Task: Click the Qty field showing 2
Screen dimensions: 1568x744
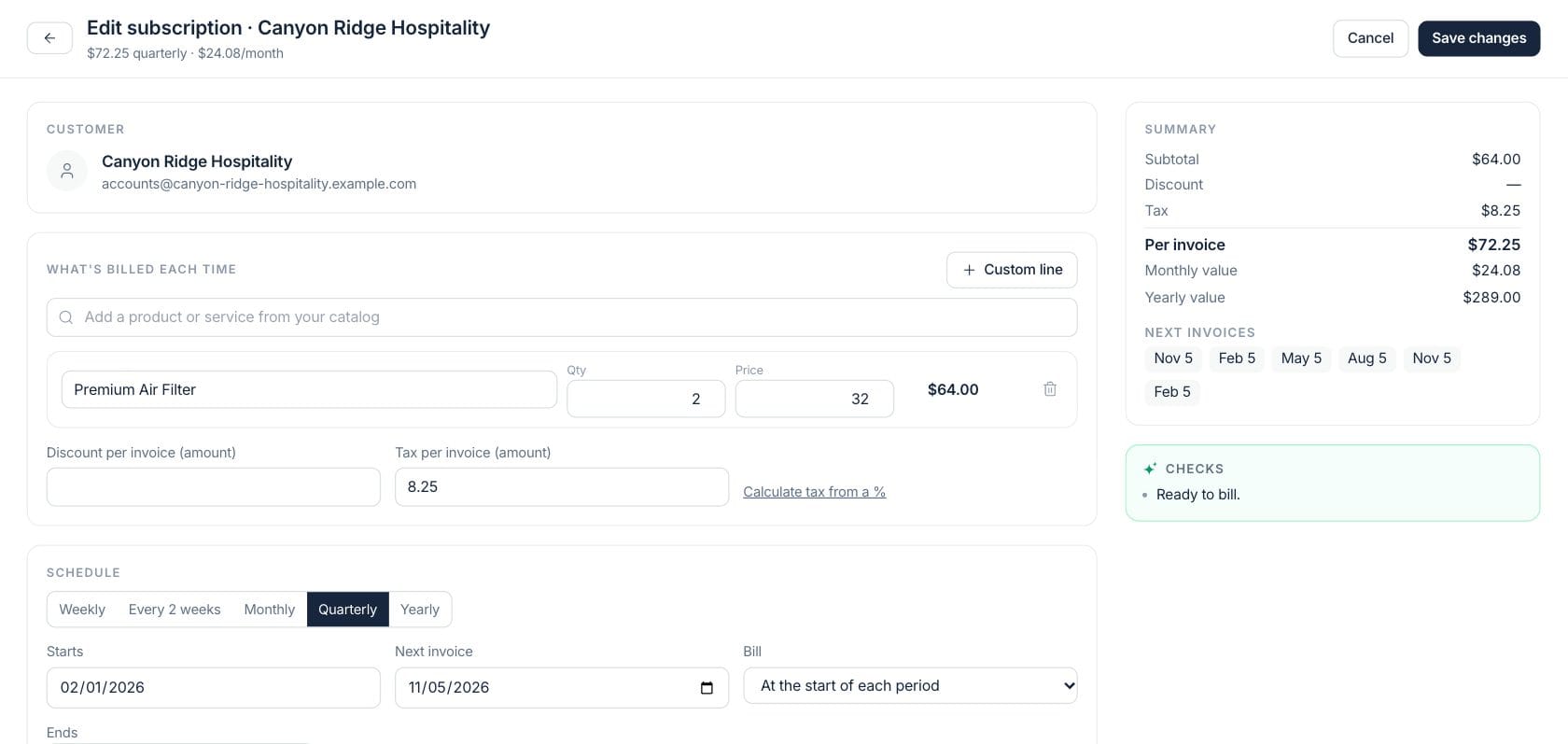Action: coord(646,399)
